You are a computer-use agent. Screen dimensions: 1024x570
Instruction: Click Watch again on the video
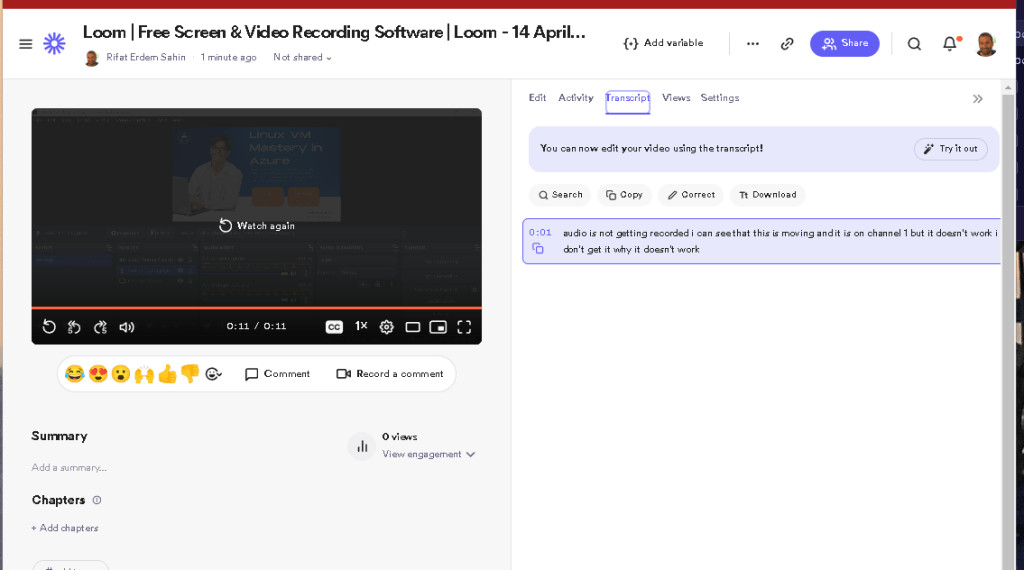pyautogui.click(x=257, y=226)
